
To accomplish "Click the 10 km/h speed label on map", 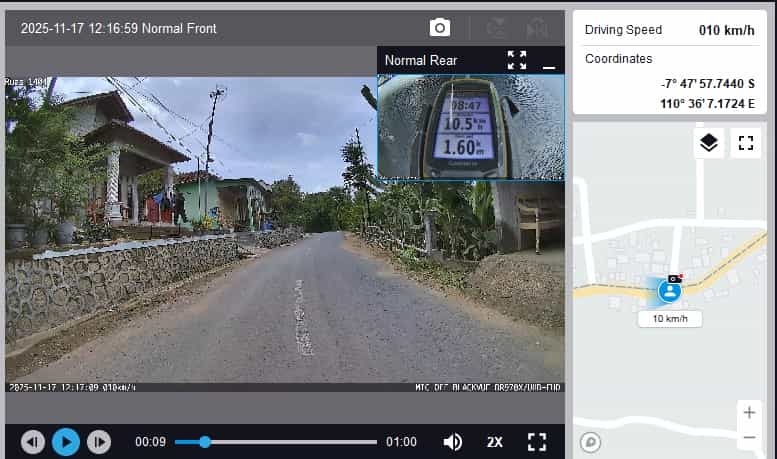I will tap(670, 319).
